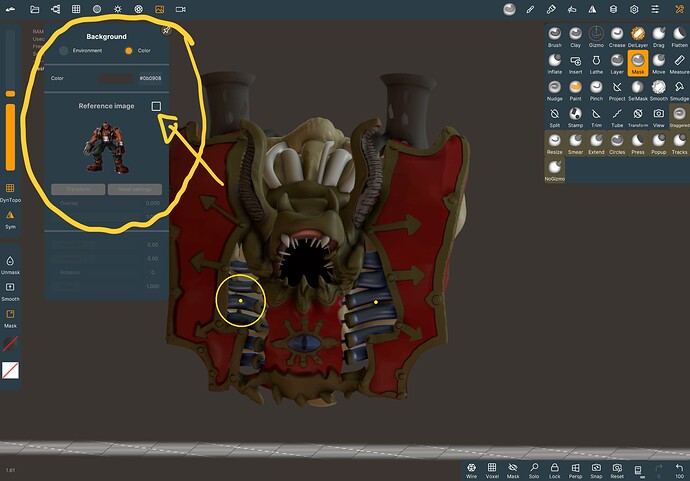Open the Settings gear menu
Image resolution: width=690 pixels, height=481 pixels.
coord(634,9)
